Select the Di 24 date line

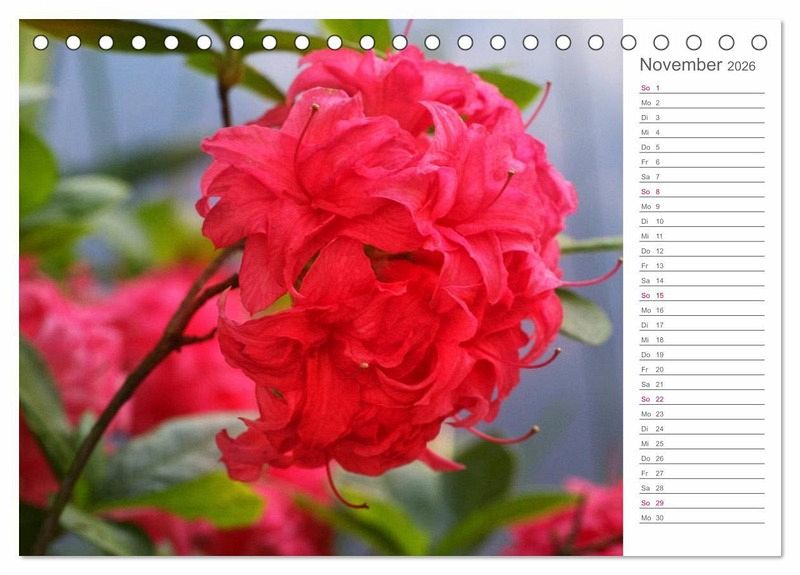(701, 429)
